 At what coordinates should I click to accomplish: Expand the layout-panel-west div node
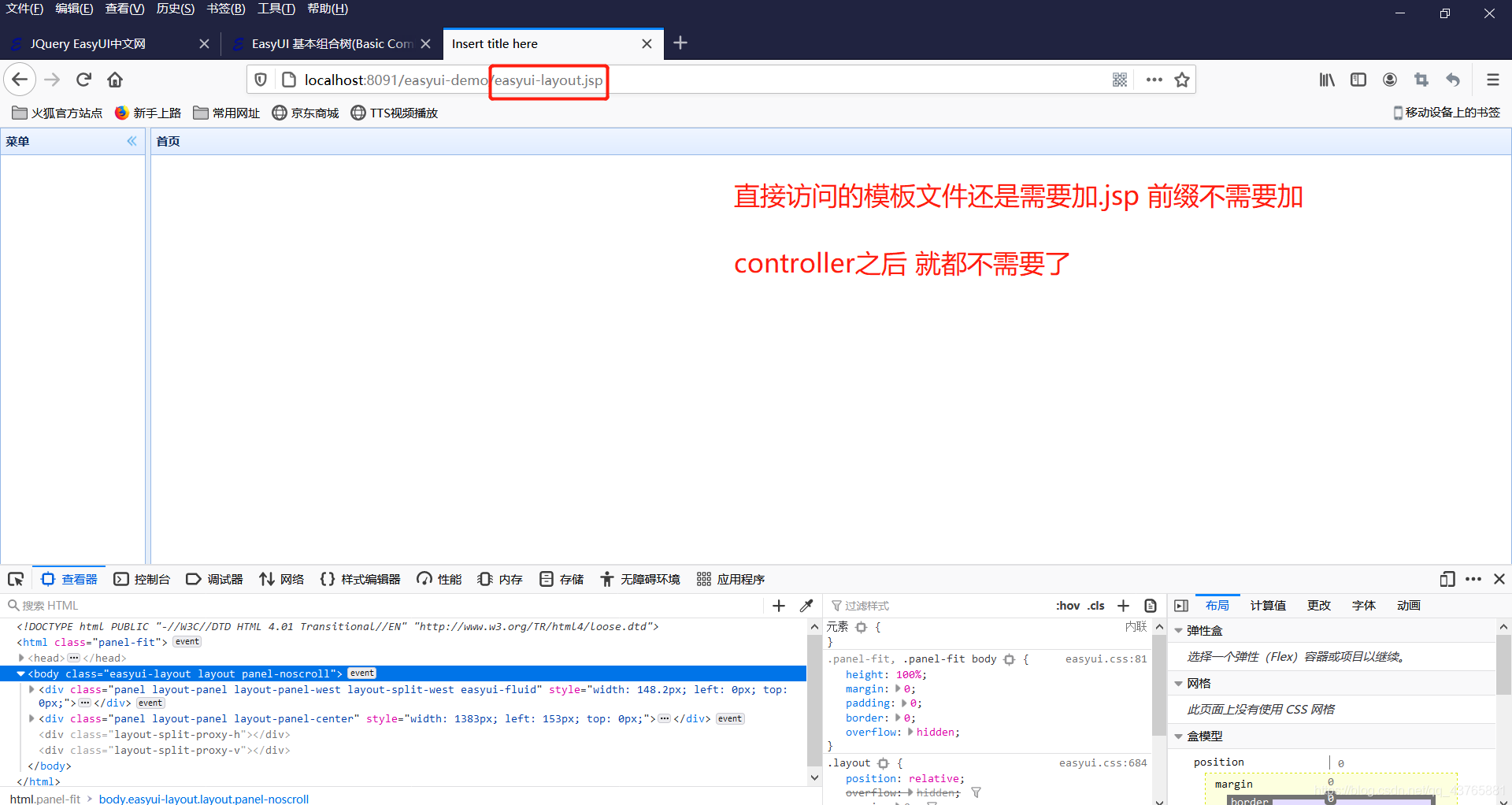click(31, 689)
